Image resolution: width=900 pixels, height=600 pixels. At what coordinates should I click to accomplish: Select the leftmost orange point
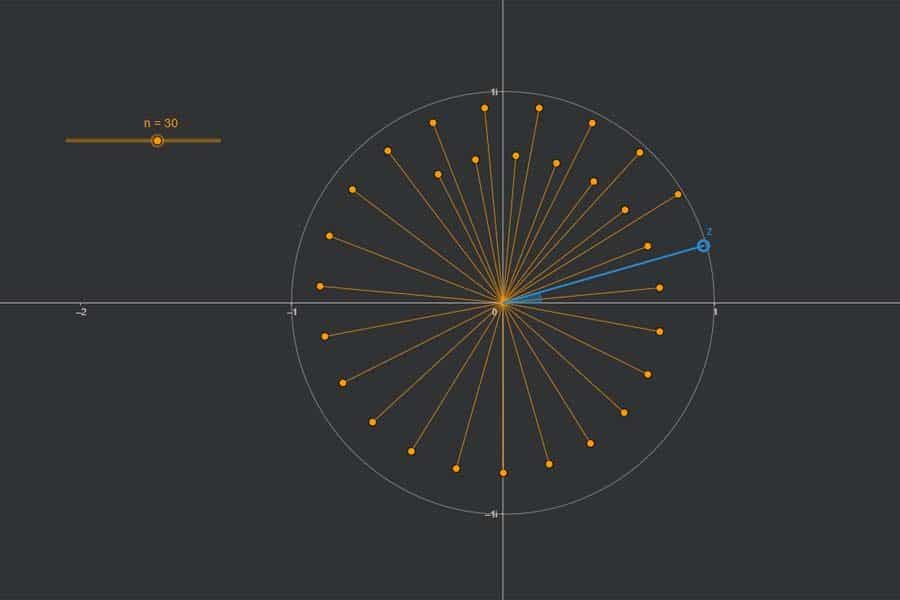click(320, 286)
